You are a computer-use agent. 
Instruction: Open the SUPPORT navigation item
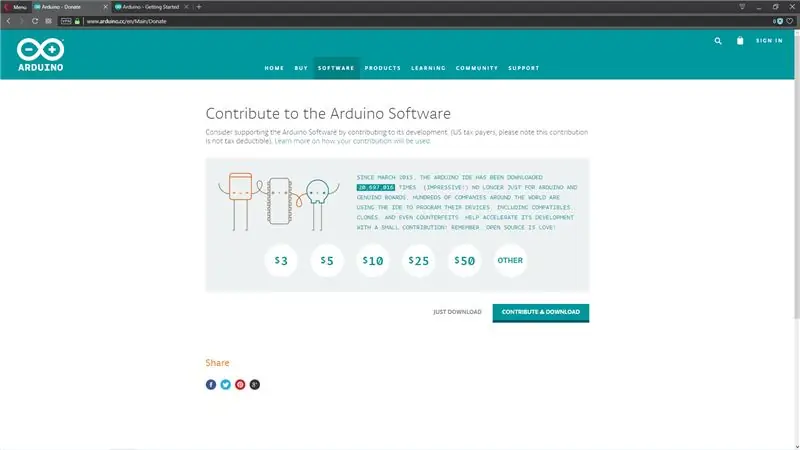pos(523,68)
